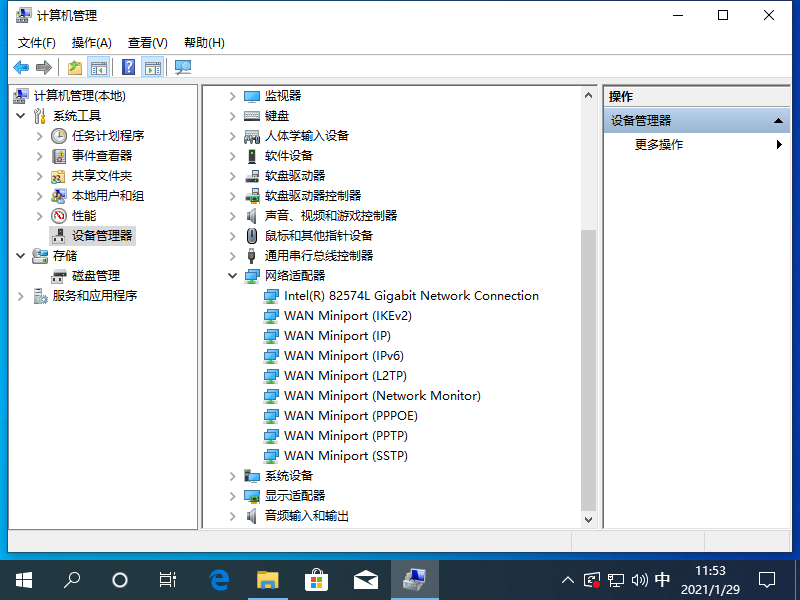Click the Up one level toolbar icon

(74, 68)
